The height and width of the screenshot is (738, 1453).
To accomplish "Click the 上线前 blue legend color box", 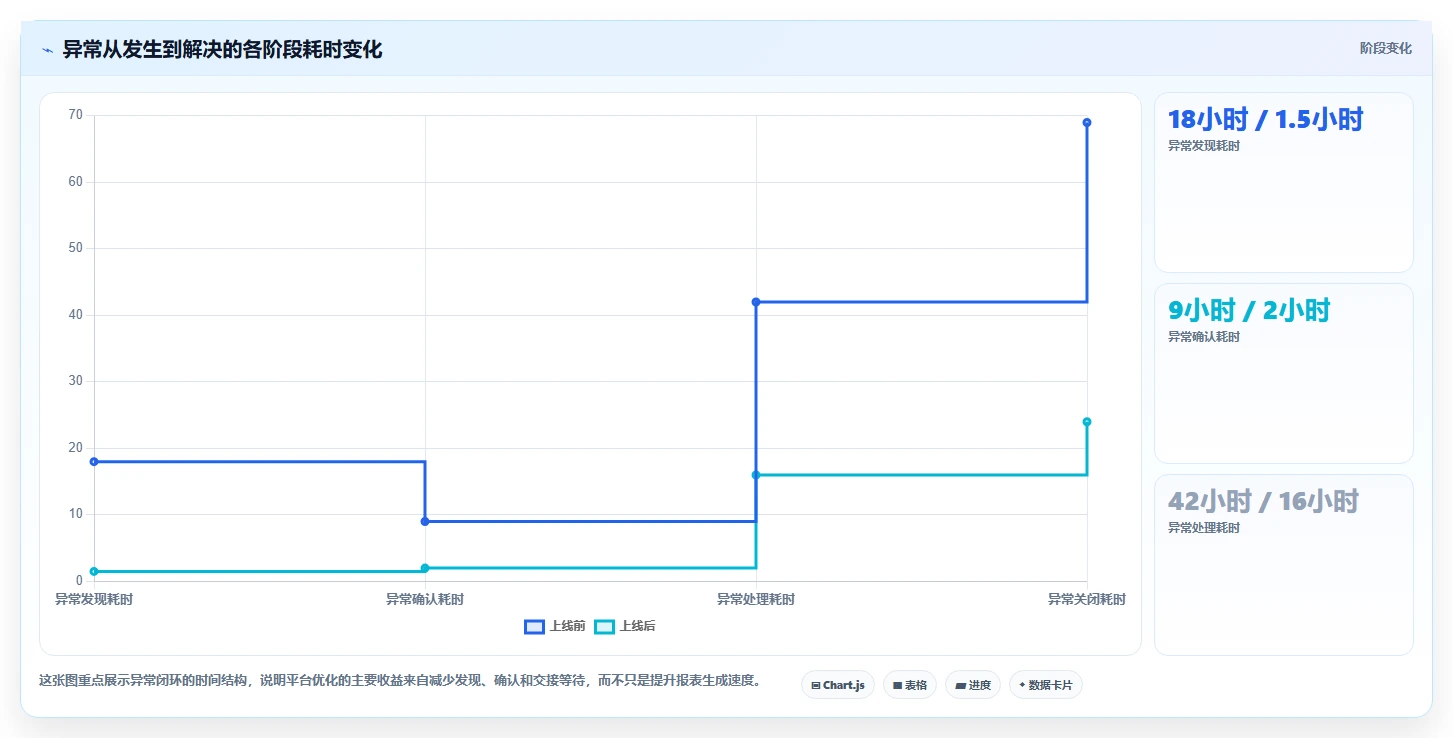I will pyautogui.click(x=534, y=627).
